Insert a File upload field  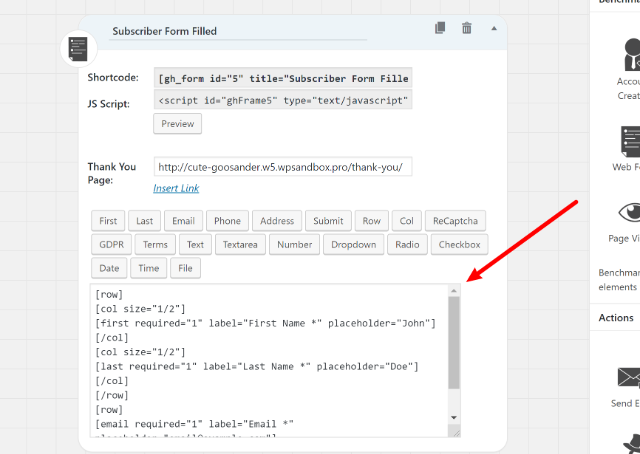[185, 268]
